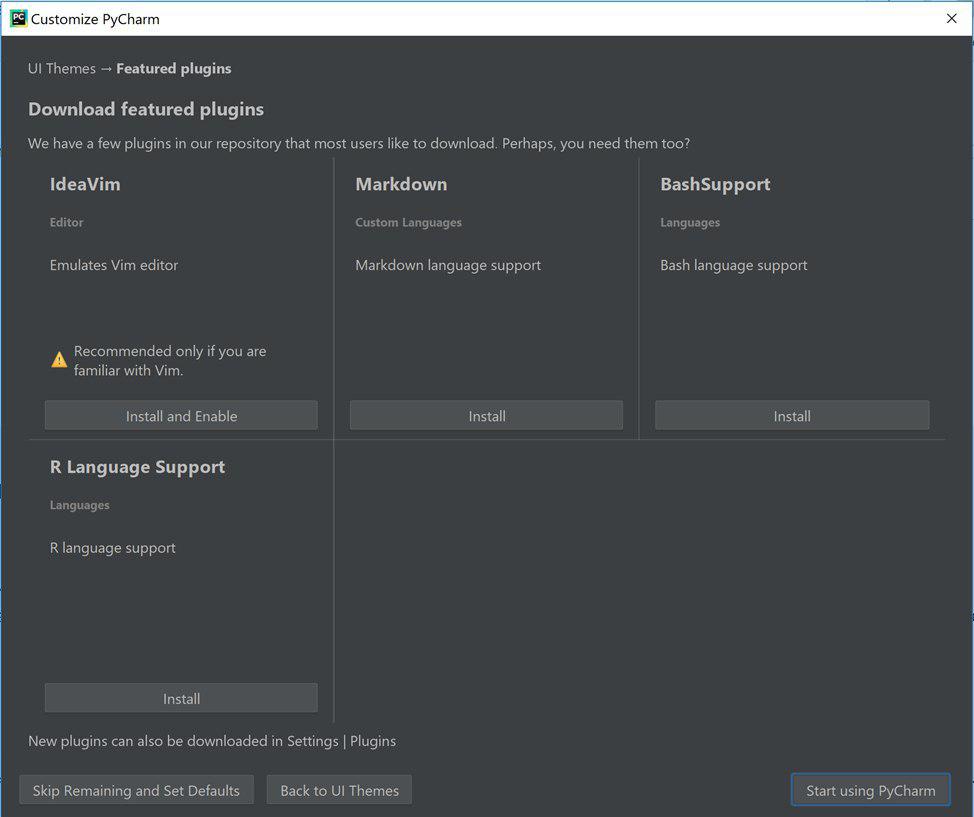Go to UI Themes in the breadcrumb
The image size is (974, 817).
point(61,69)
